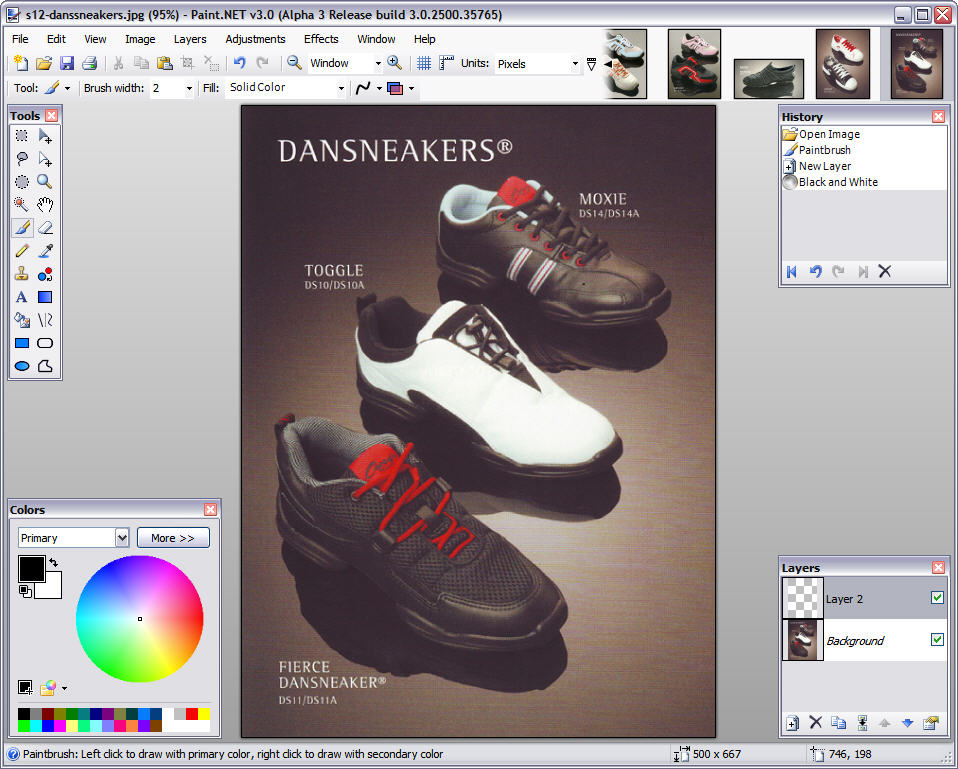Select Black and White history entry
The height and width of the screenshot is (769, 958).
pyautogui.click(x=838, y=182)
